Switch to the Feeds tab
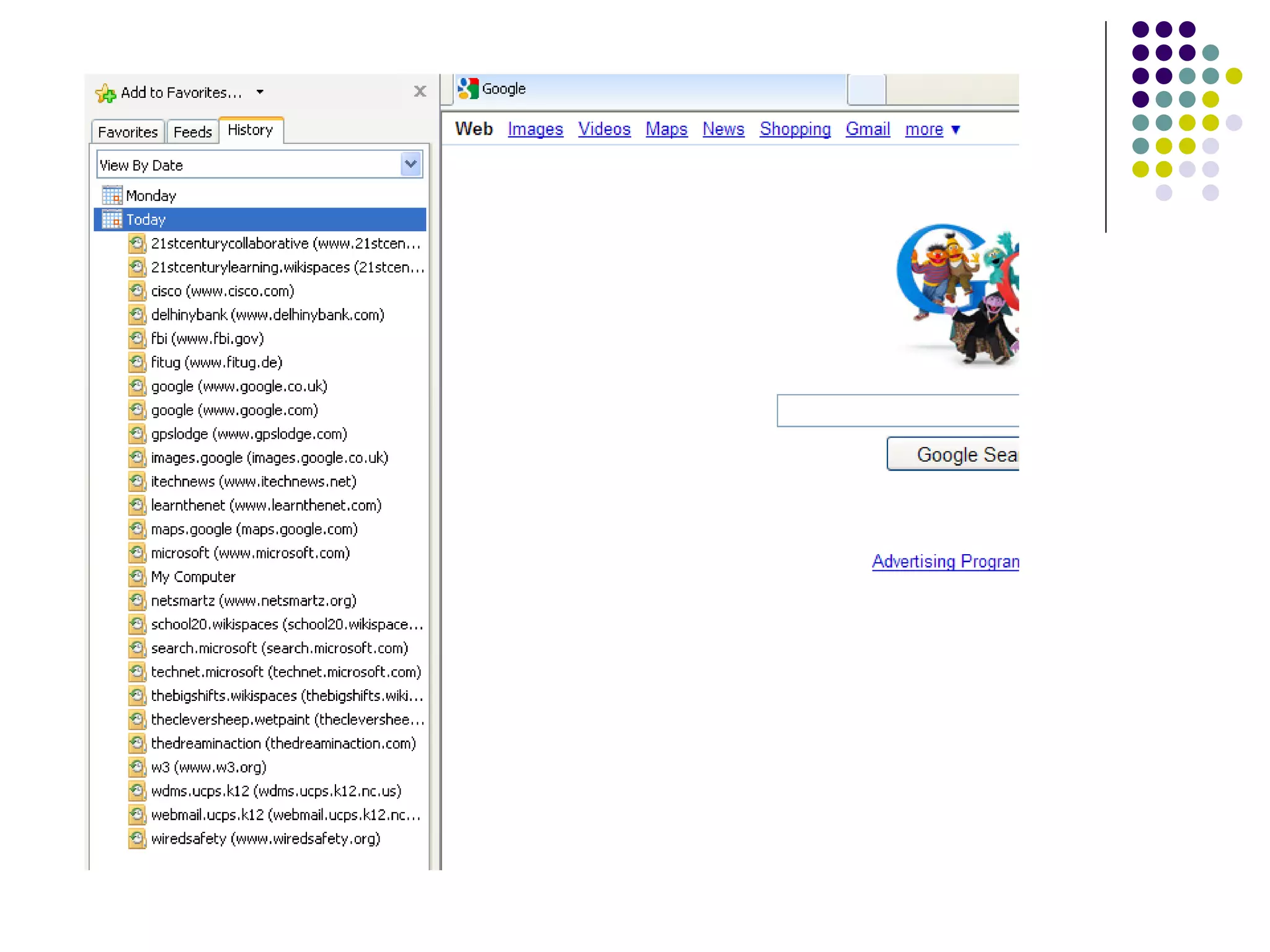The height and width of the screenshot is (952, 1270). click(x=192, y=132)
